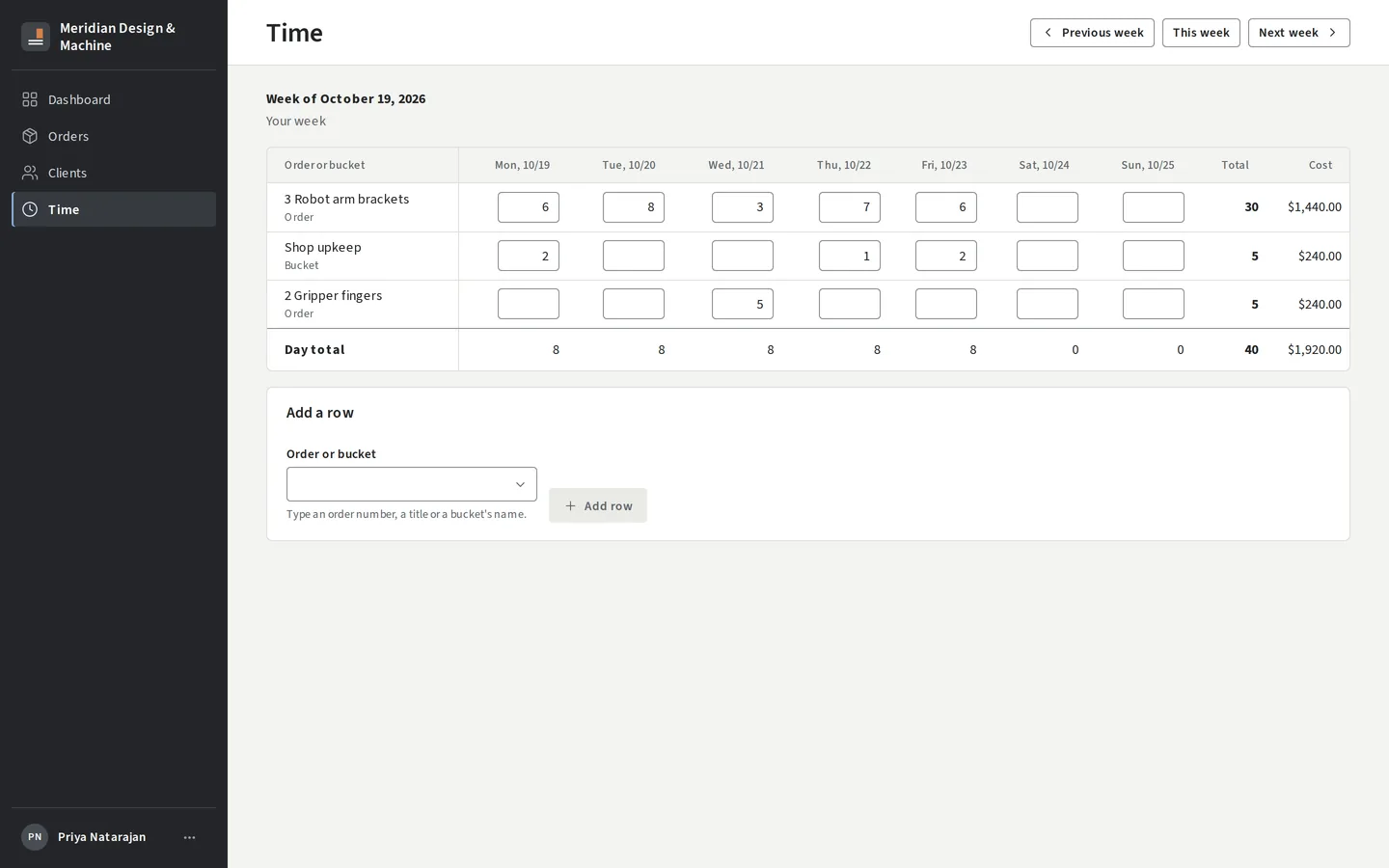
Task: Click the $1,920.00 total cost value
Action: click(1315, 350)
